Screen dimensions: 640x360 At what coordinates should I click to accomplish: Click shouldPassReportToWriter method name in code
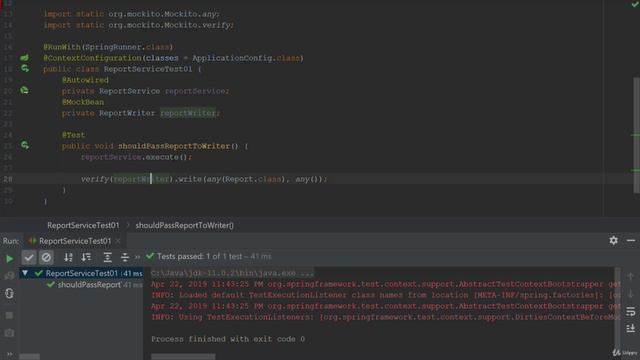pos(174,146)
